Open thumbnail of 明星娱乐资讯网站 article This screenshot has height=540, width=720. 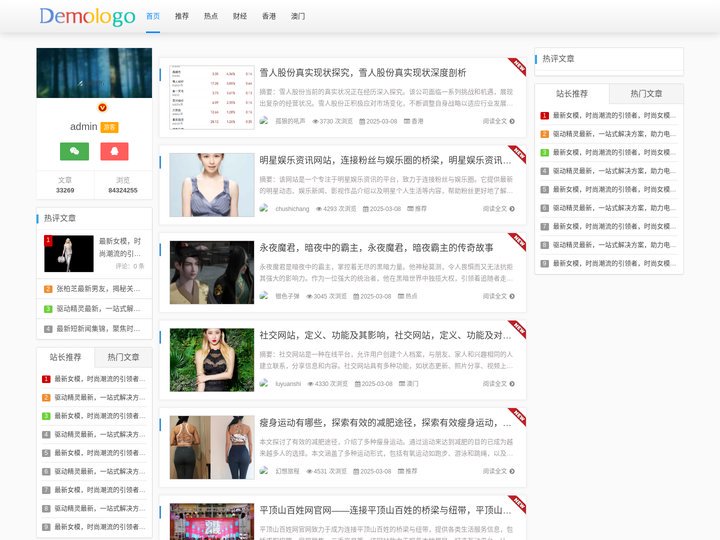[212, 185]
